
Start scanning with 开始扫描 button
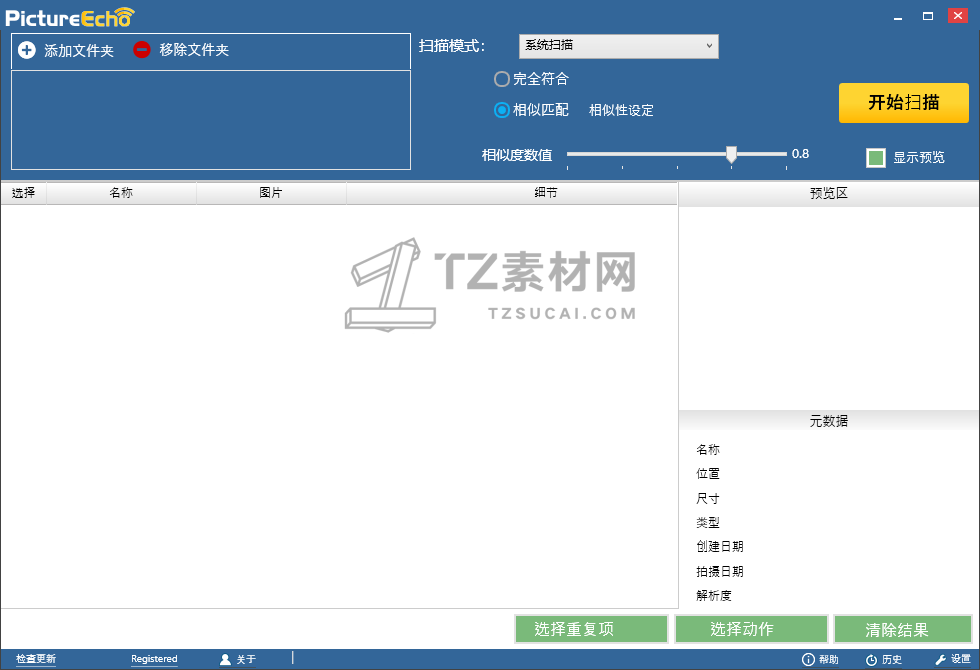tap(904, 103)
